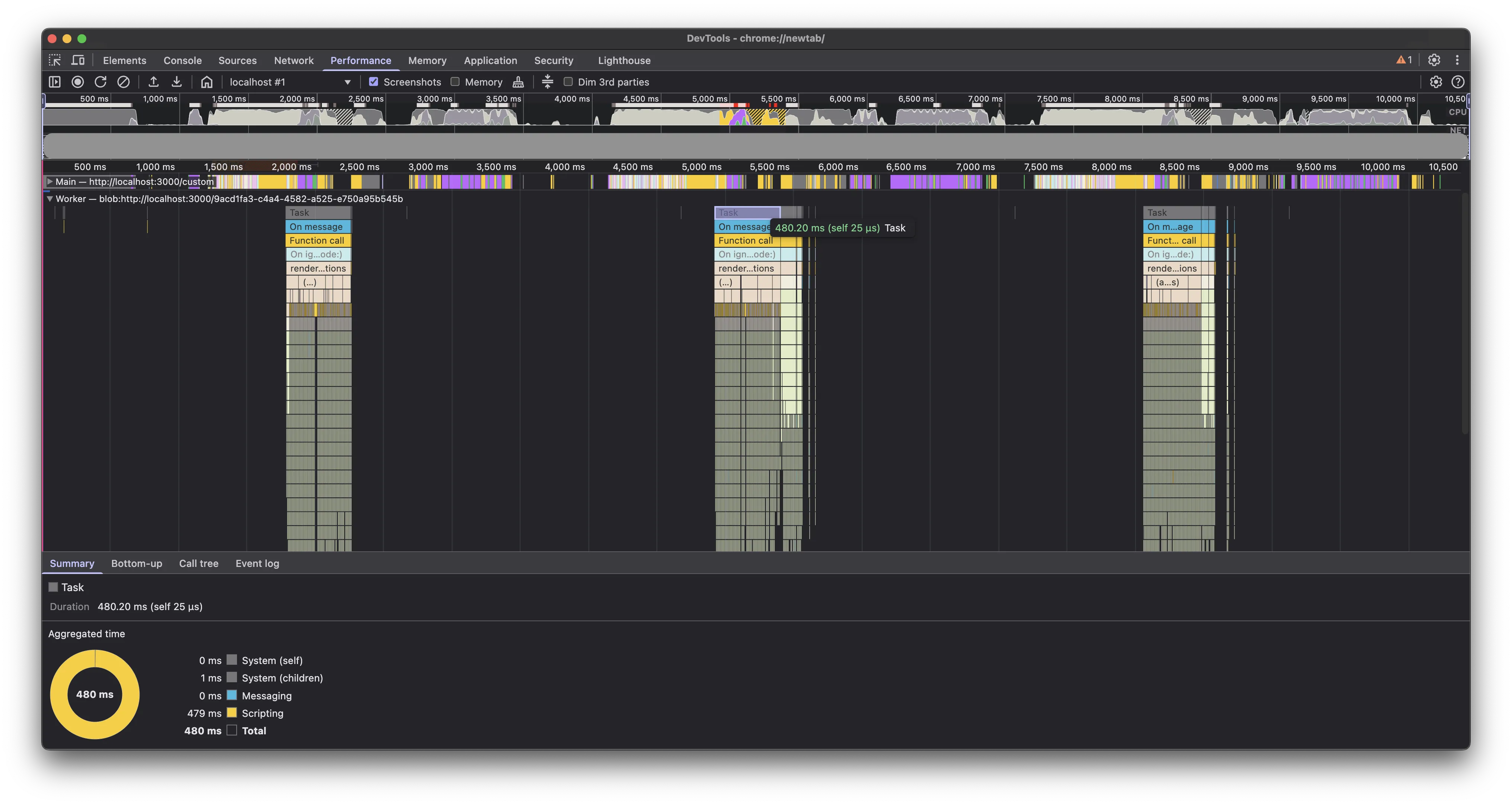
Task: Start recording a performance profile
Action: point(77,82)
